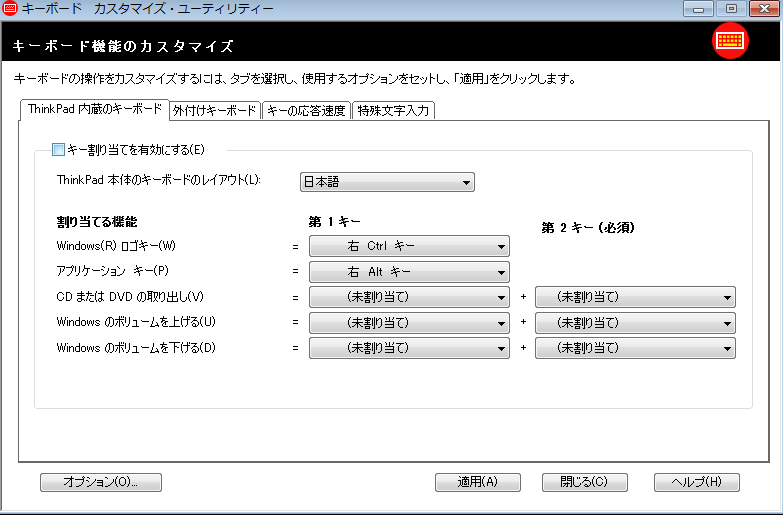Click the アプリケーション キー(P) label
Image resolution: width=783 pixels, height=515 pixels.
pos(112,271)
